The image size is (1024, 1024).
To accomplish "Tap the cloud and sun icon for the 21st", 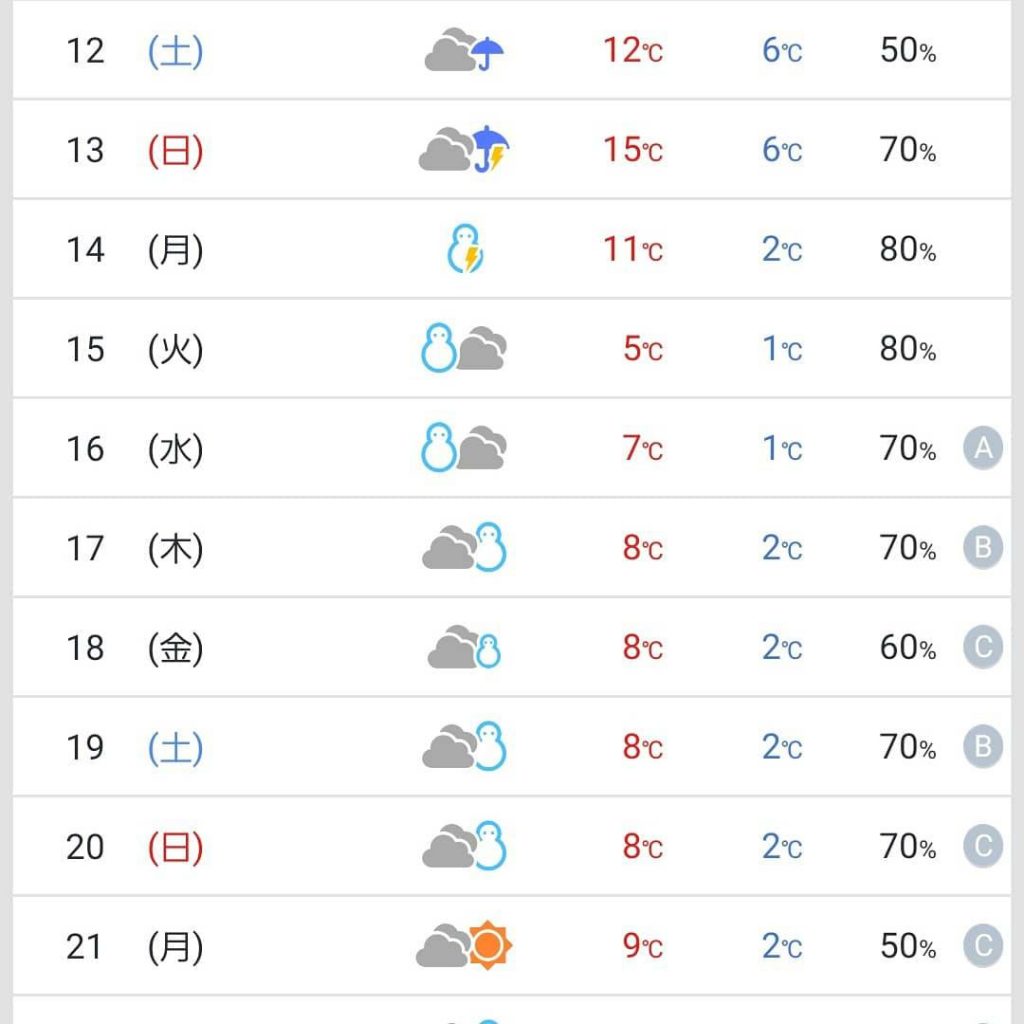I will (464, 946).
